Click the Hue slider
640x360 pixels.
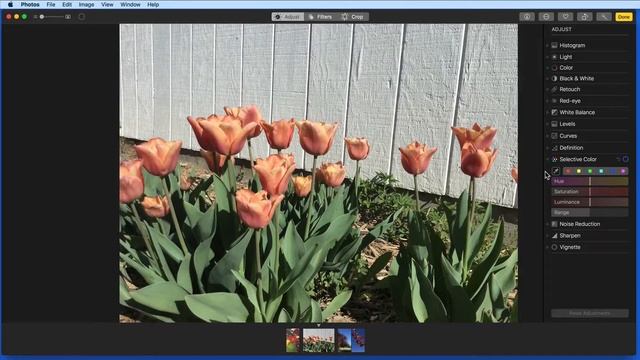[x=590, y=181]
